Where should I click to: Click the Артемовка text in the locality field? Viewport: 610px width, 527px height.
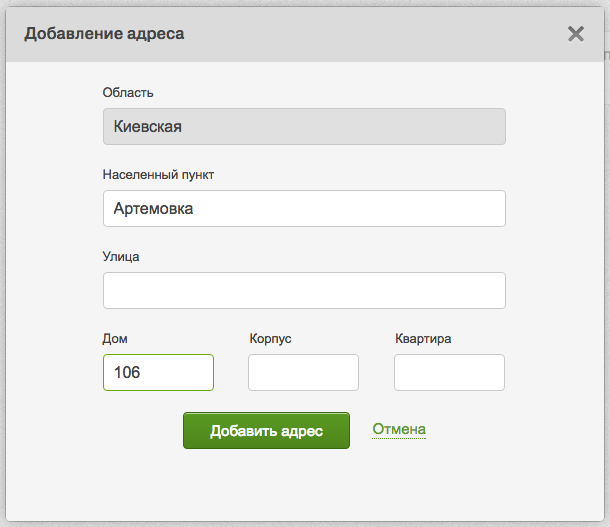point(153,209)
